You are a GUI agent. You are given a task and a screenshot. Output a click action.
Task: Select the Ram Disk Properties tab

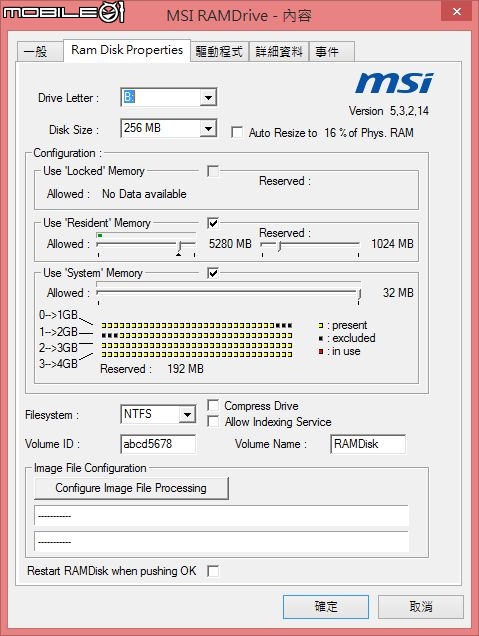tap(127, 50)
